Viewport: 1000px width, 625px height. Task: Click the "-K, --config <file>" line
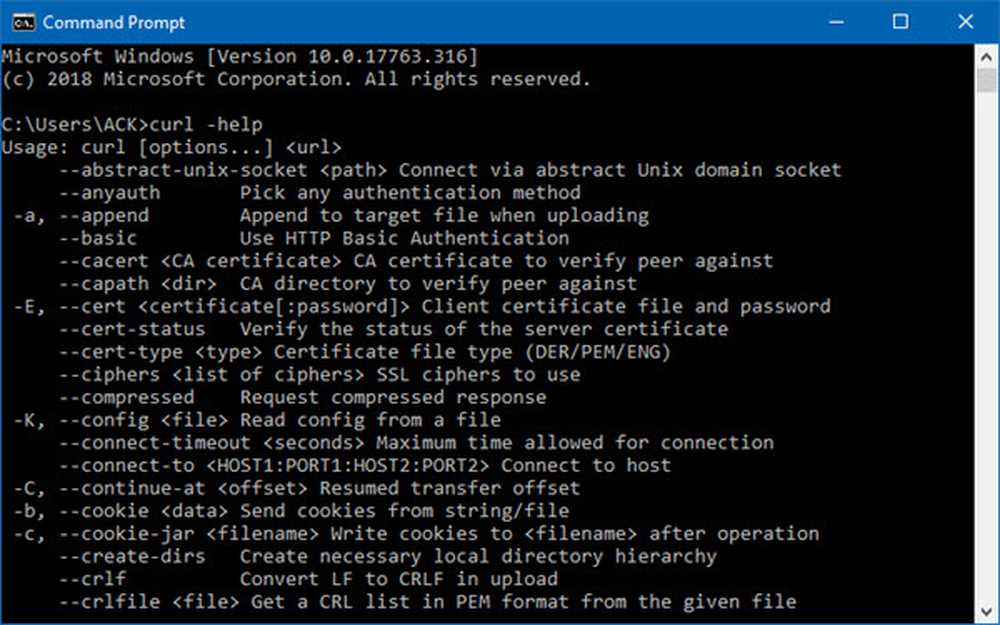pyautogui.click(x=257, y=420)
